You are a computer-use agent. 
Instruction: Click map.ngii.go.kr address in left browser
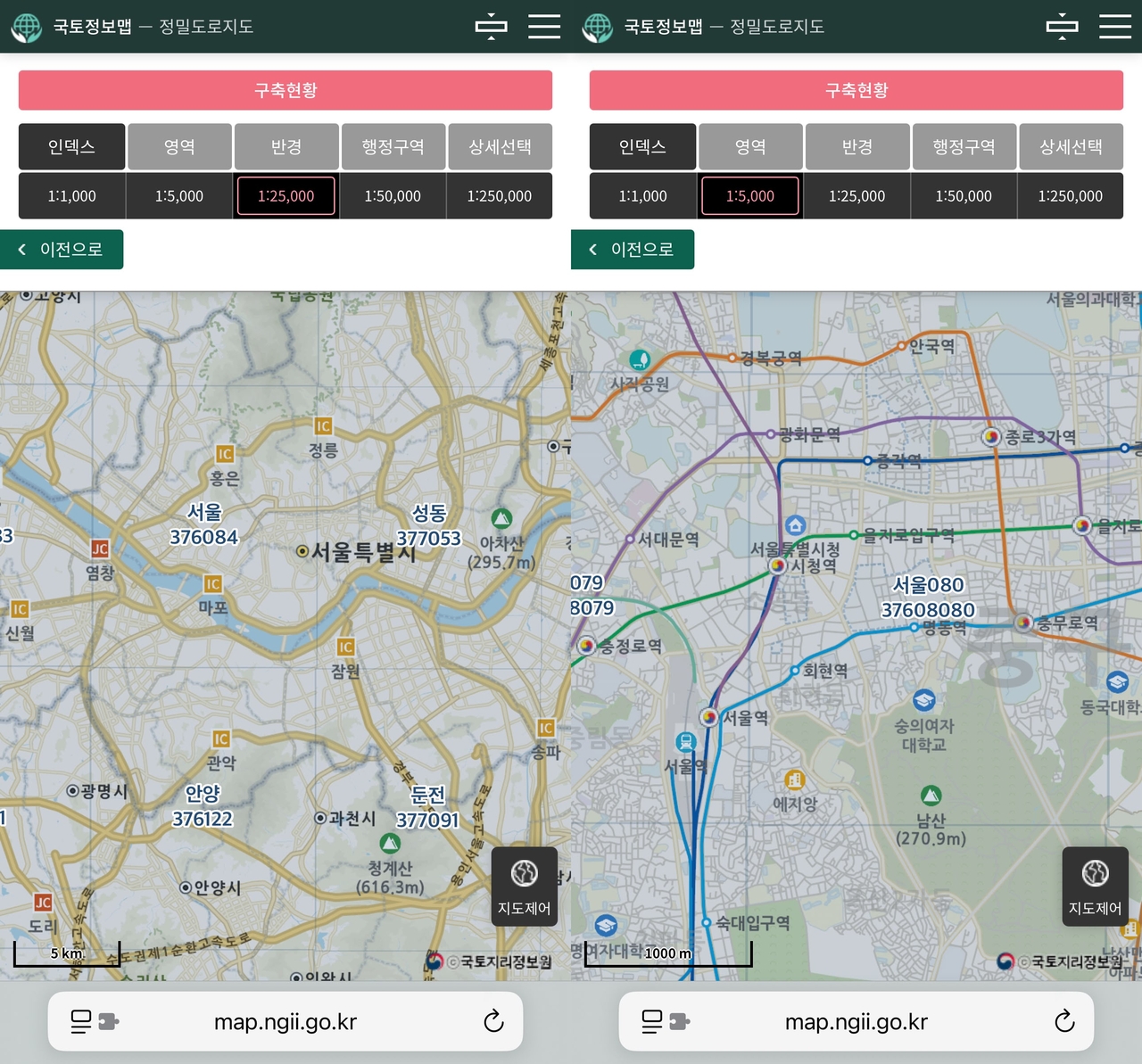point(285,1022)
